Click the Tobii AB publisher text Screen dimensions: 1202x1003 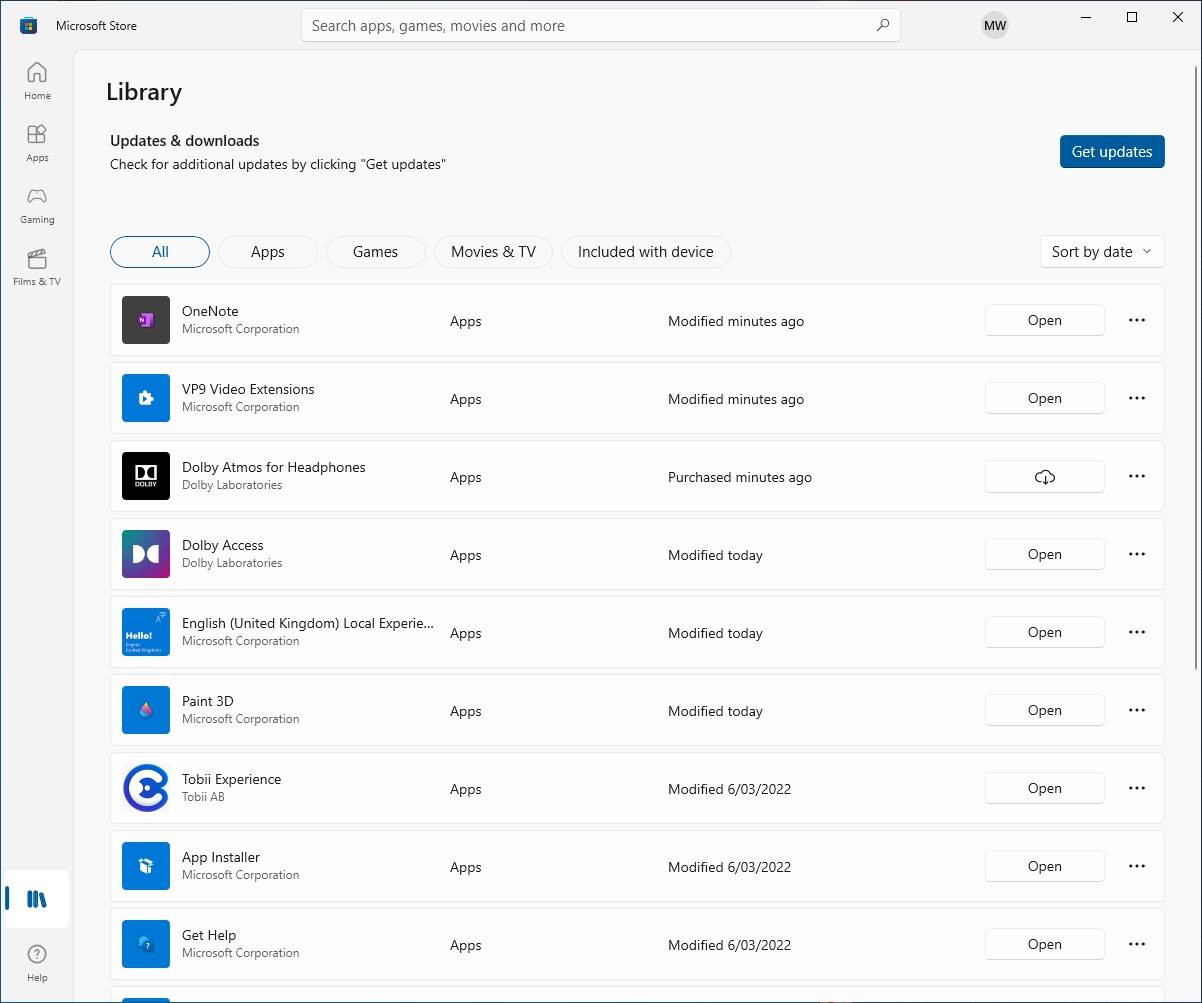click(x=203, y=797)
